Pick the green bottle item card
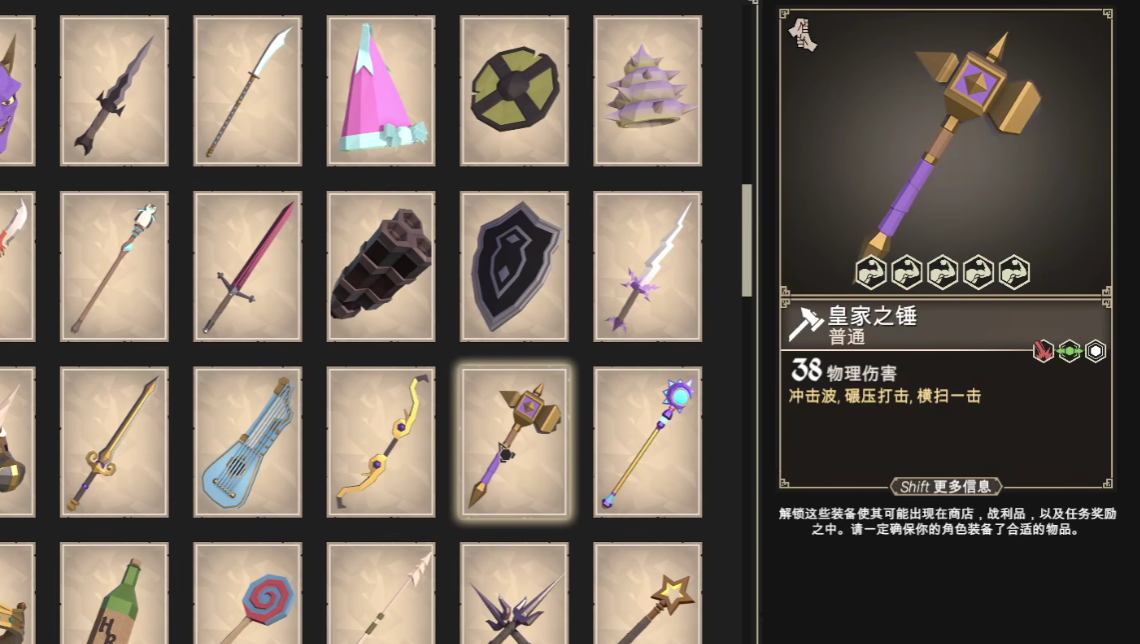1140x644 pixels. tap(114, 593)
